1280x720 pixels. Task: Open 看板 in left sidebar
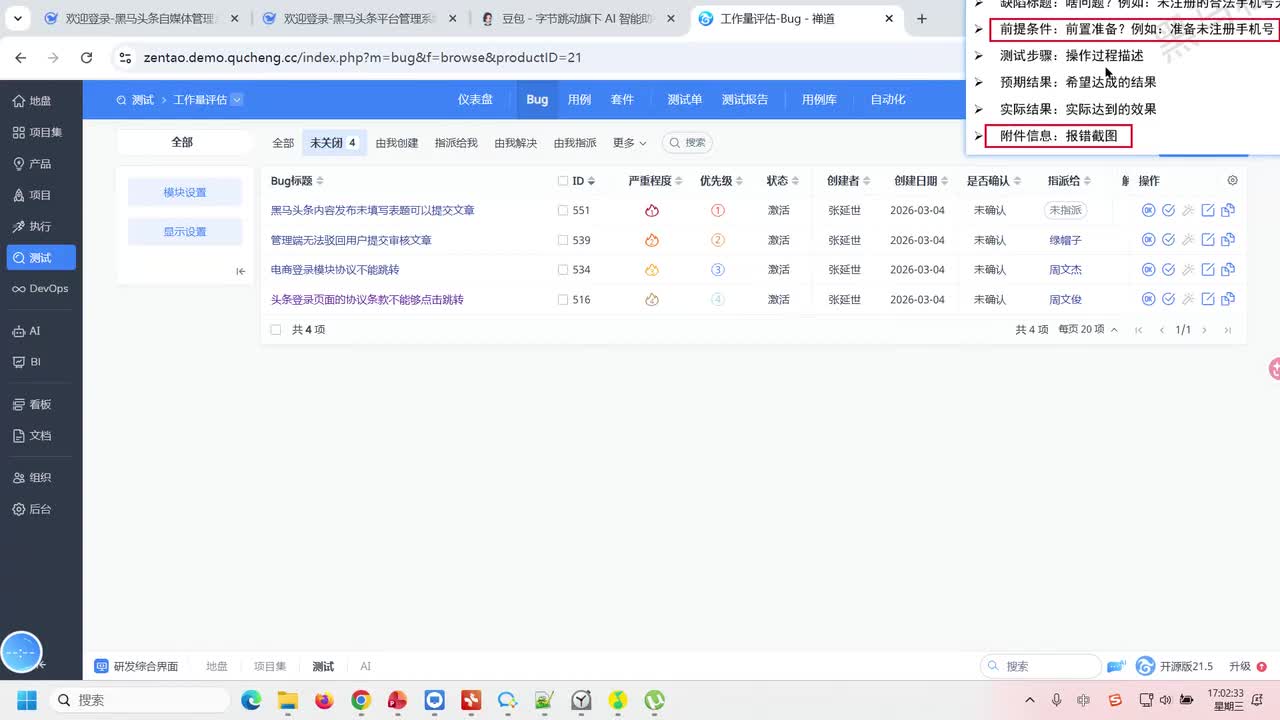(x=32, y=405)
